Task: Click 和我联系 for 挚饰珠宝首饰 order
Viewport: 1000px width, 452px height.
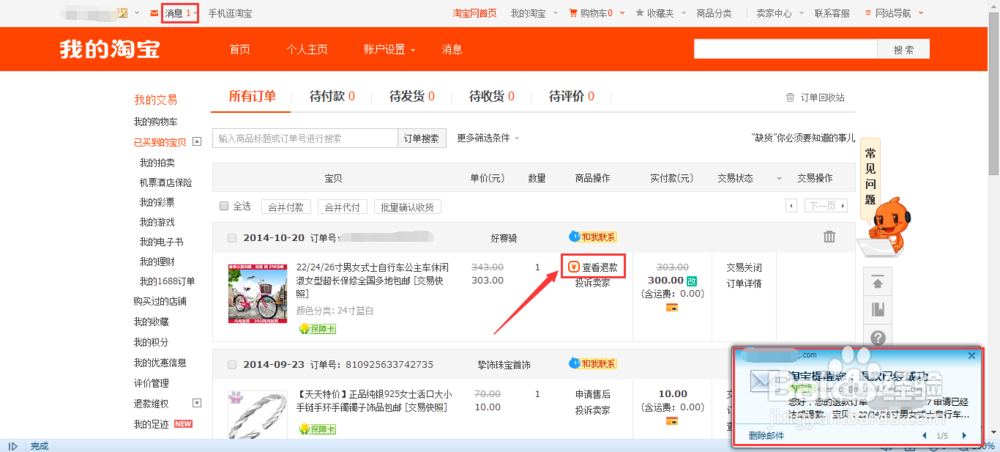Action: [x=592, y=364]
